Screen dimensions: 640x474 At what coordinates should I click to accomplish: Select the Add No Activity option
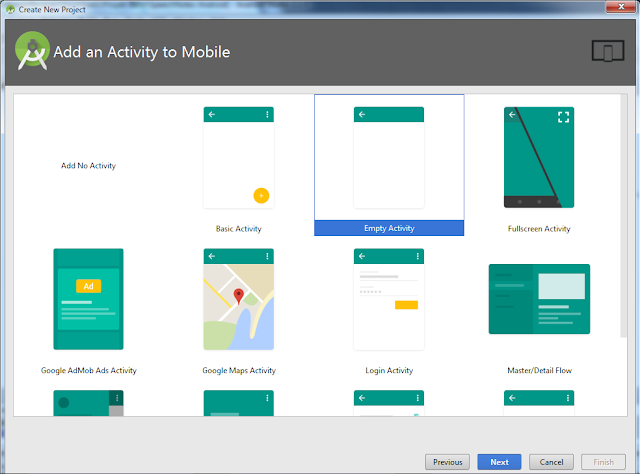point(88,165)
